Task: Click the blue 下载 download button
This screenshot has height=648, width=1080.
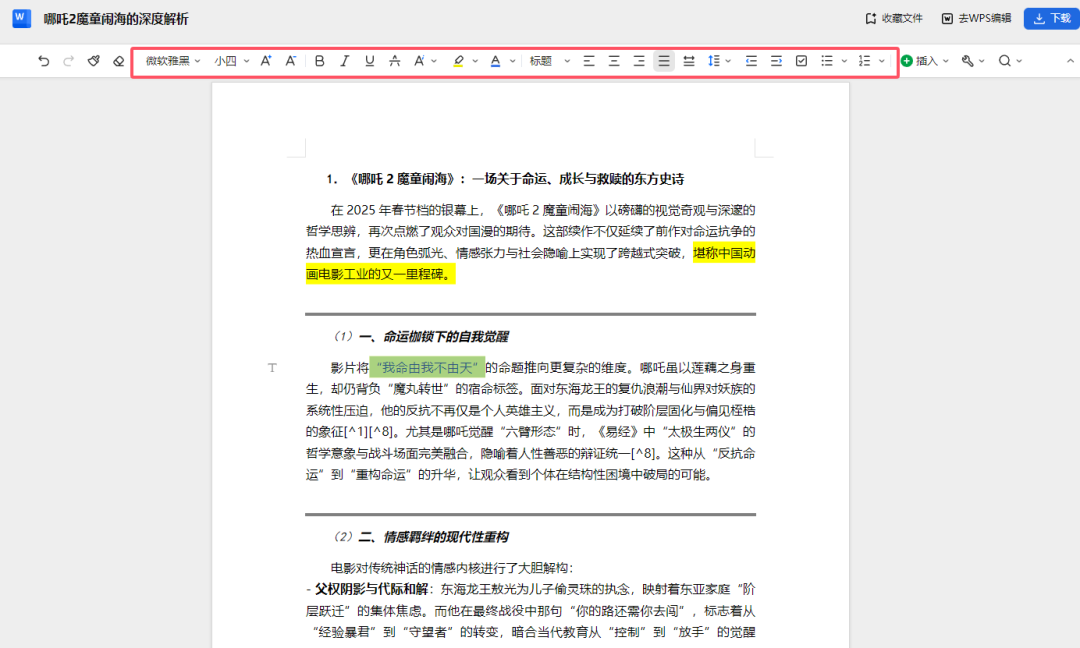Action: 1052,19
